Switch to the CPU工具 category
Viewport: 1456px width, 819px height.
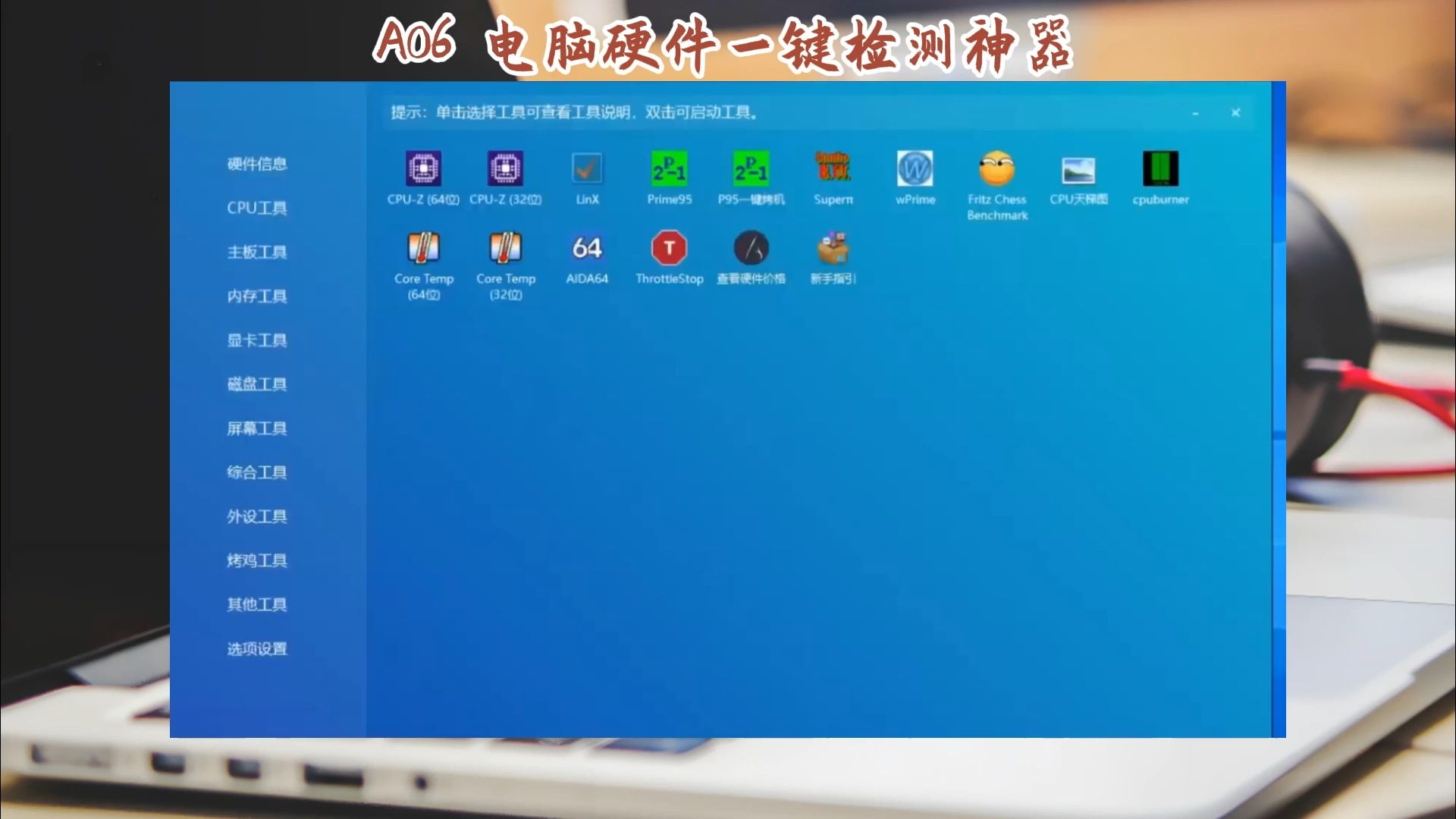pos(257,208)
